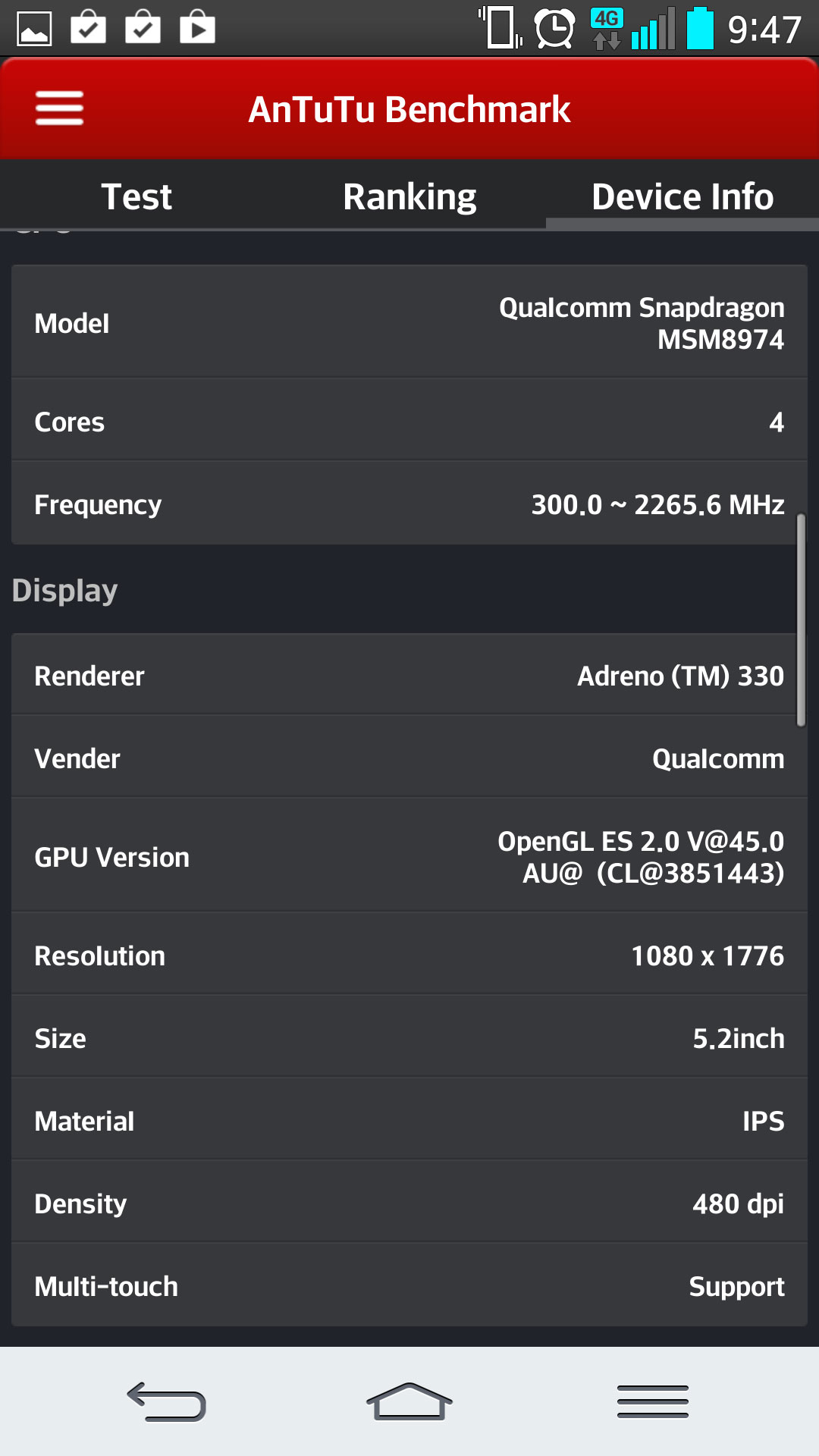Tap the Android back navigation button
Screen dimensions: 819x1456
pyautogui.click(x=167, y=1401)
